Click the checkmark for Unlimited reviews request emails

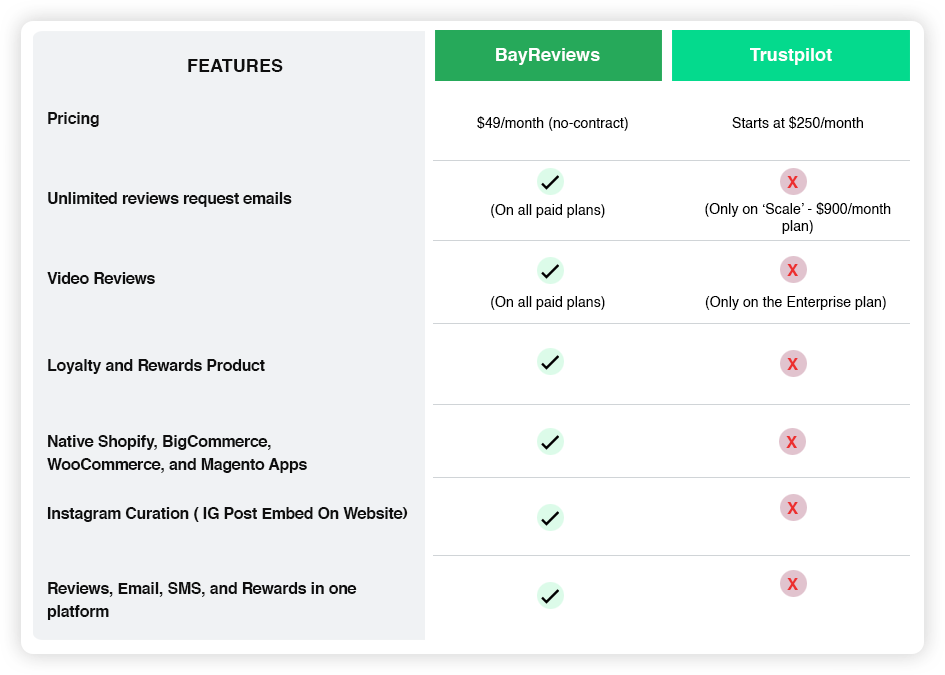click(x=549, y=182)
